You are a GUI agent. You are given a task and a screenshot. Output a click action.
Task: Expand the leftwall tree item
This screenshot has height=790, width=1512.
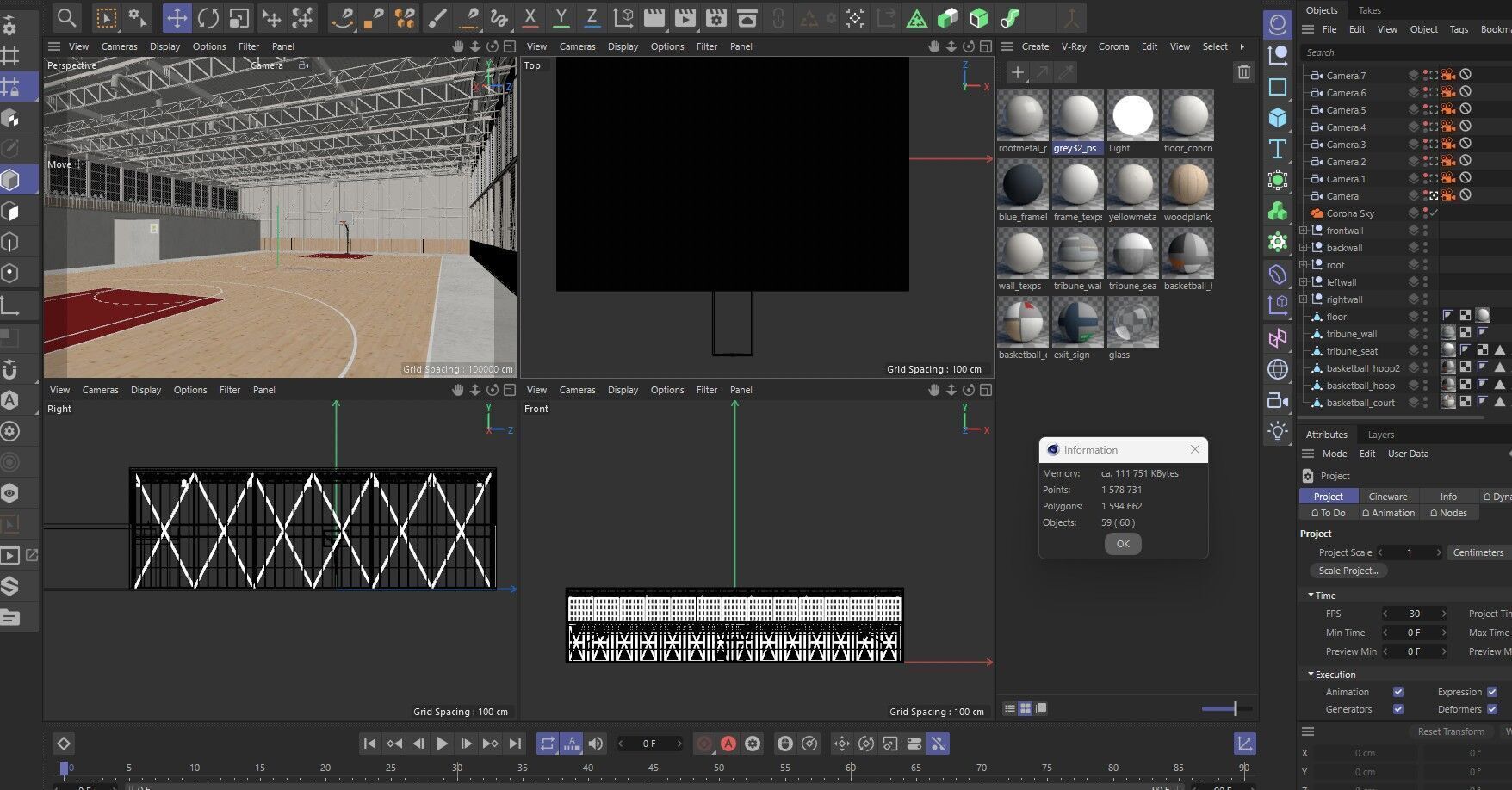click(1304, 282)
